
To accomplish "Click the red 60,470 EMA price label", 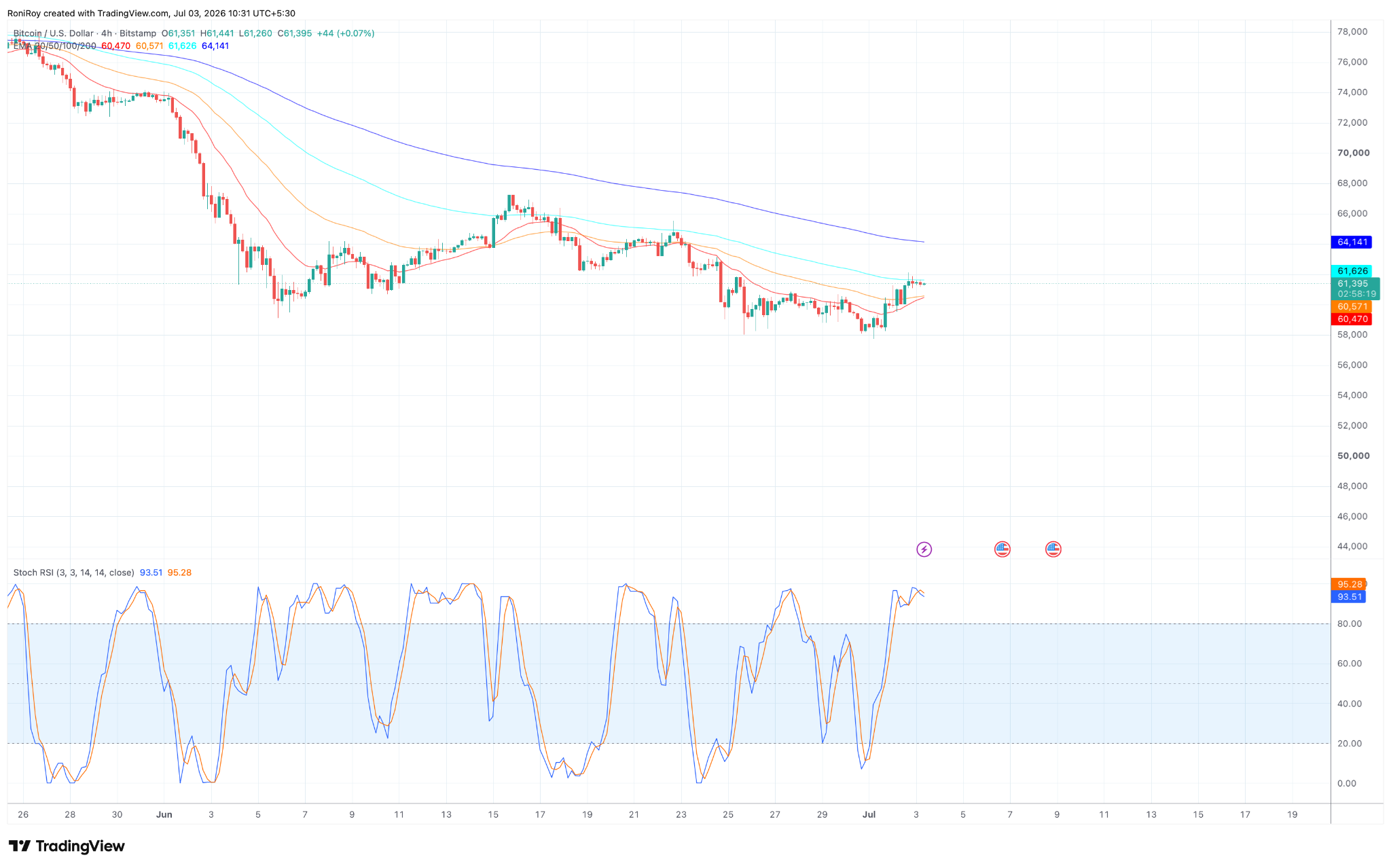I will tap(1352, 319).
